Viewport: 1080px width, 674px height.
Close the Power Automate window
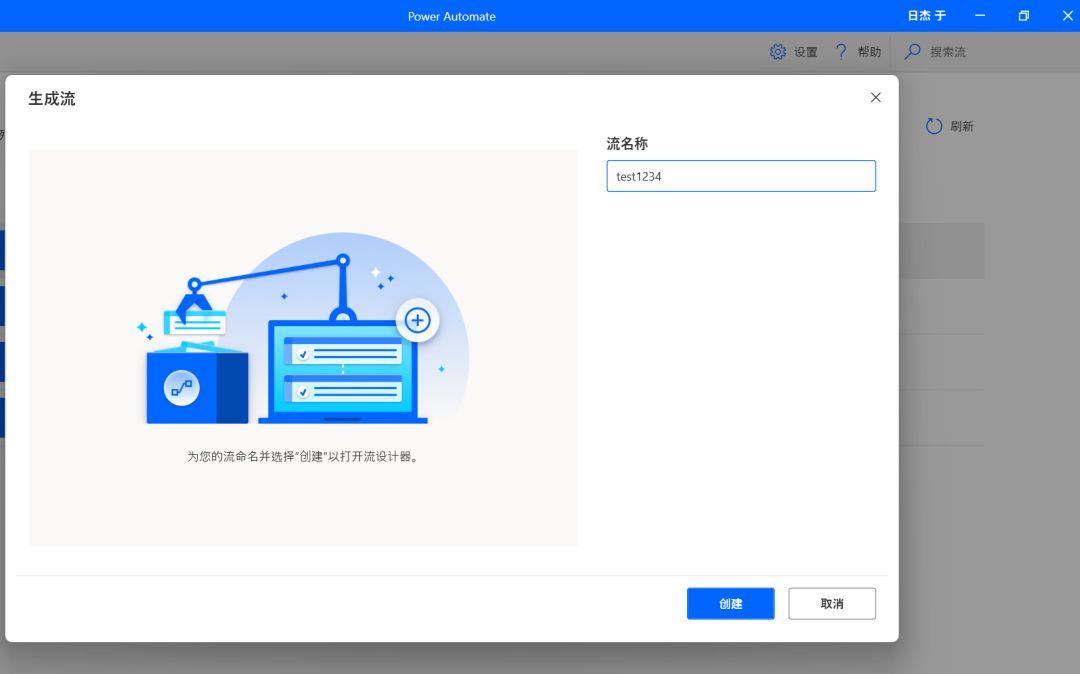click(x=1067, y=16)
